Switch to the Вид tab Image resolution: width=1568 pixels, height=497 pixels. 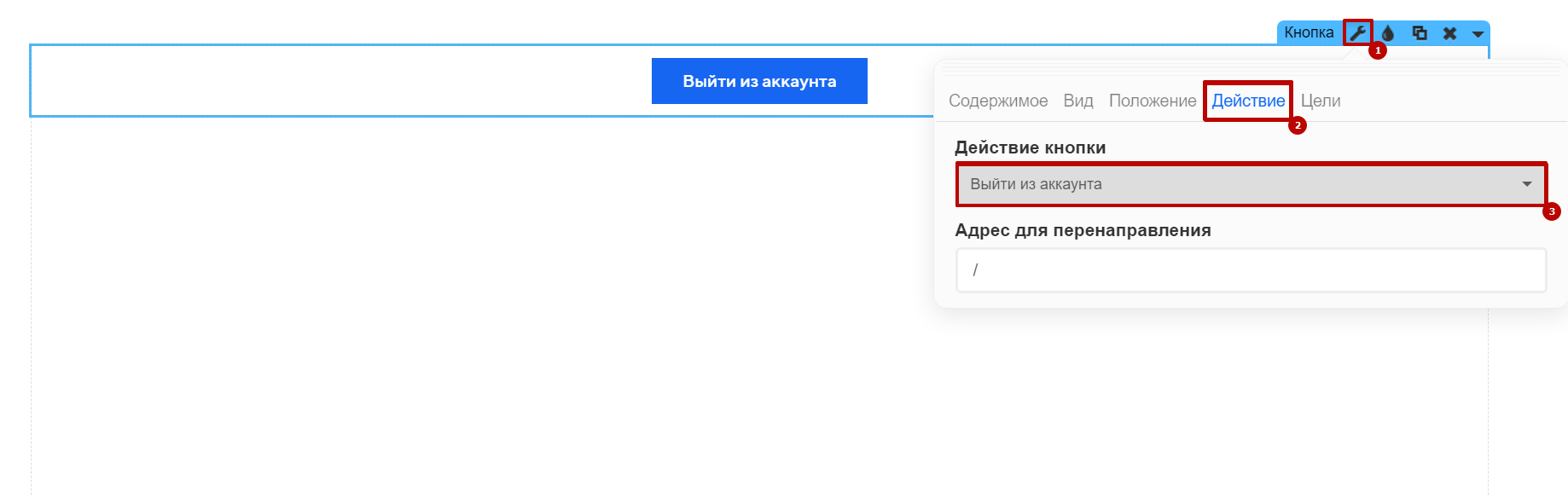tap(1078, 101)
